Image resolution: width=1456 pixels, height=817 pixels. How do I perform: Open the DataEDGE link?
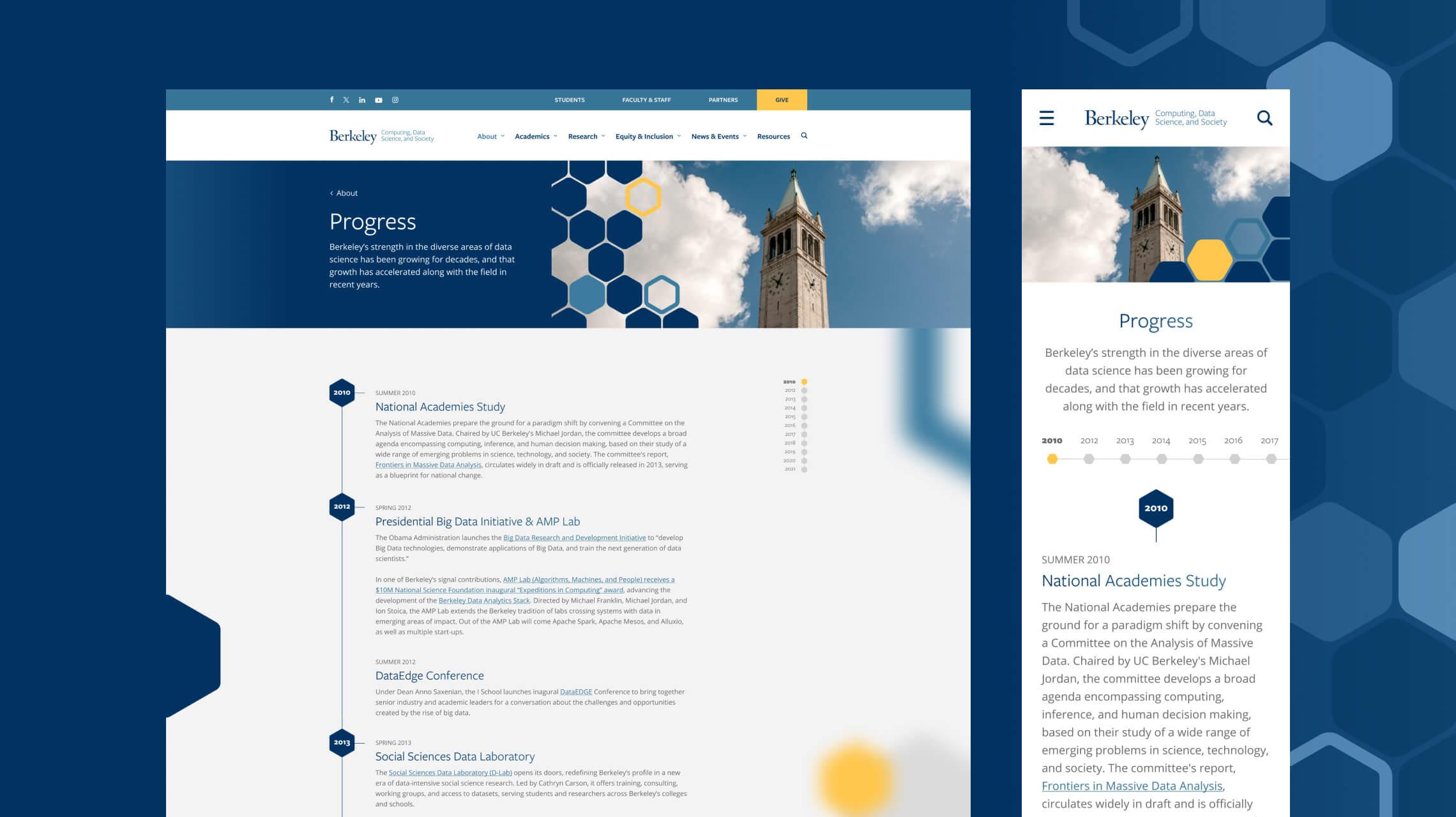tap(576, 692)
